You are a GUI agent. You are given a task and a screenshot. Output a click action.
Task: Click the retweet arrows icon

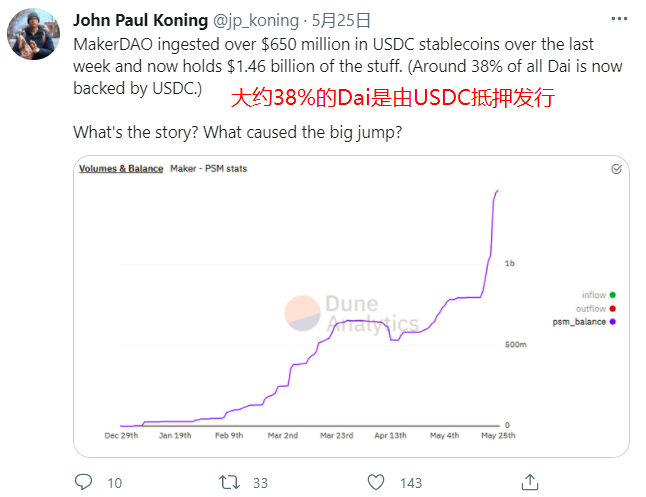pyautogui.click(x=229, y=482)
